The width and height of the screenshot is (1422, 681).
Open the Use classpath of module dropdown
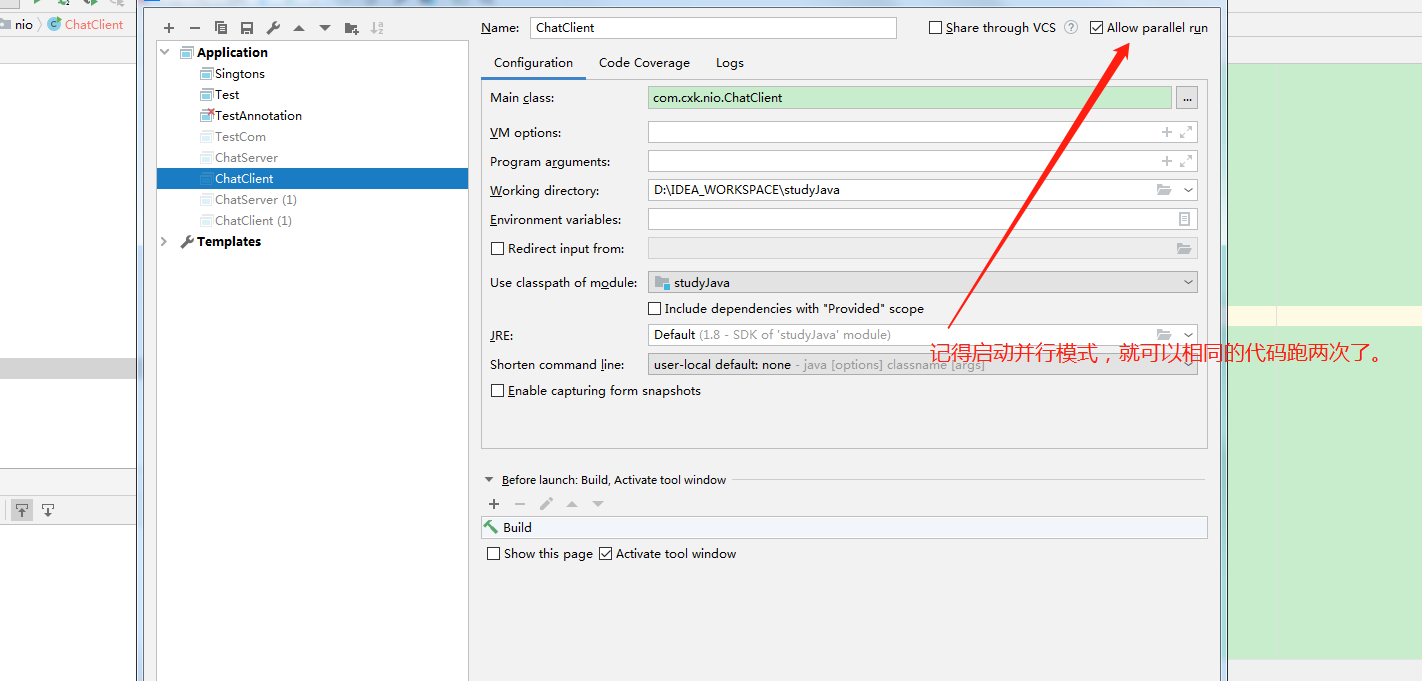(922, 283)
